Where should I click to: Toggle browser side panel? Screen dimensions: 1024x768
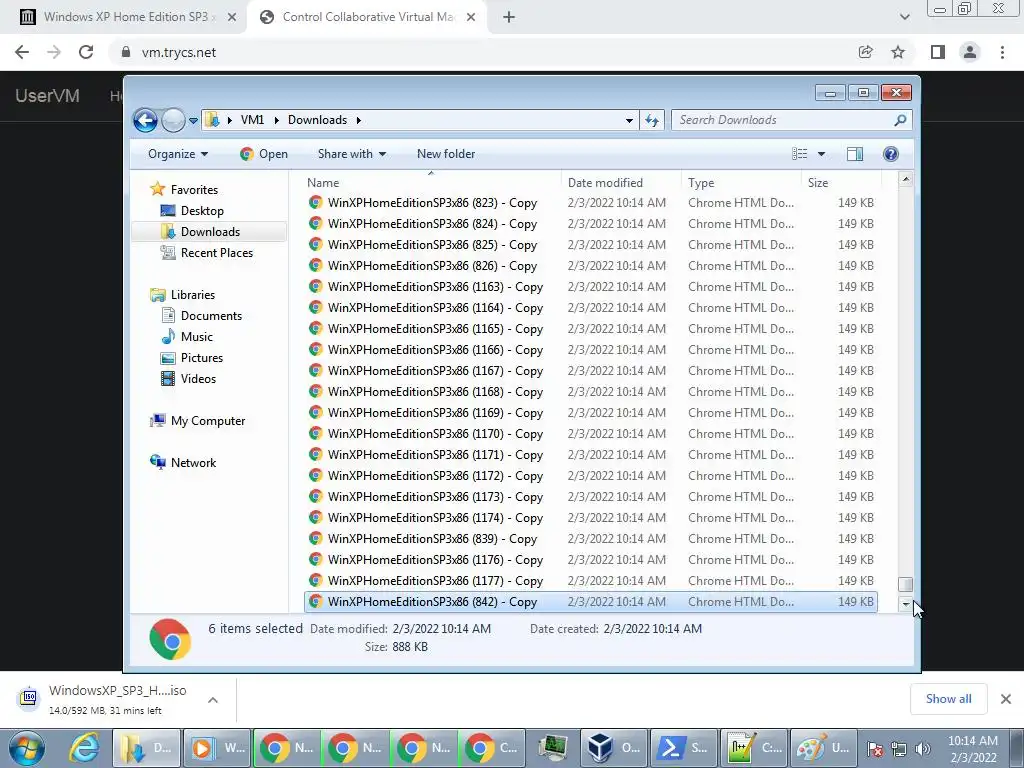[x=938, y=52]
